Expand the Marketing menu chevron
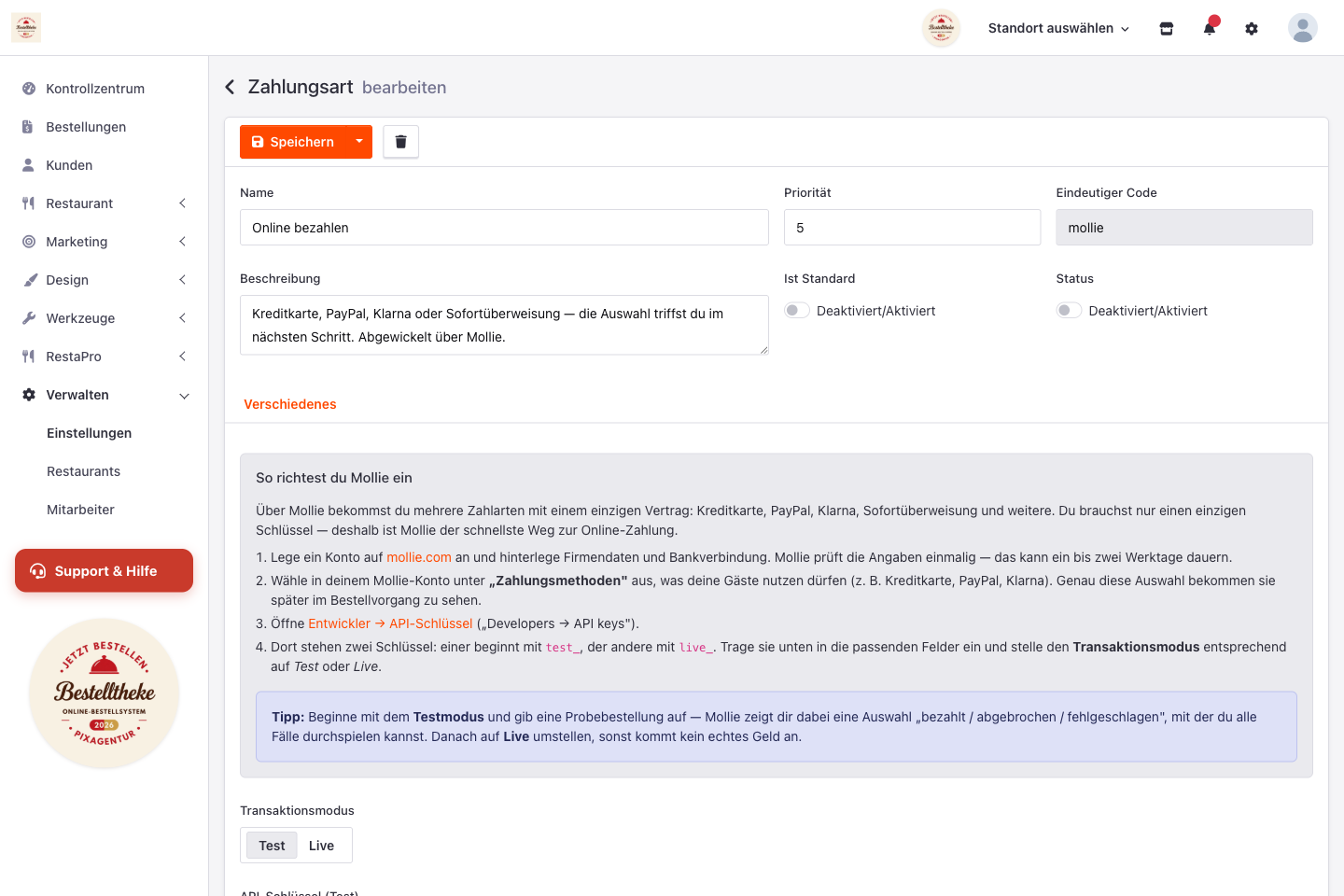Image resolution: width=1344 pixels, height=896 pixels. pos(183,242)
